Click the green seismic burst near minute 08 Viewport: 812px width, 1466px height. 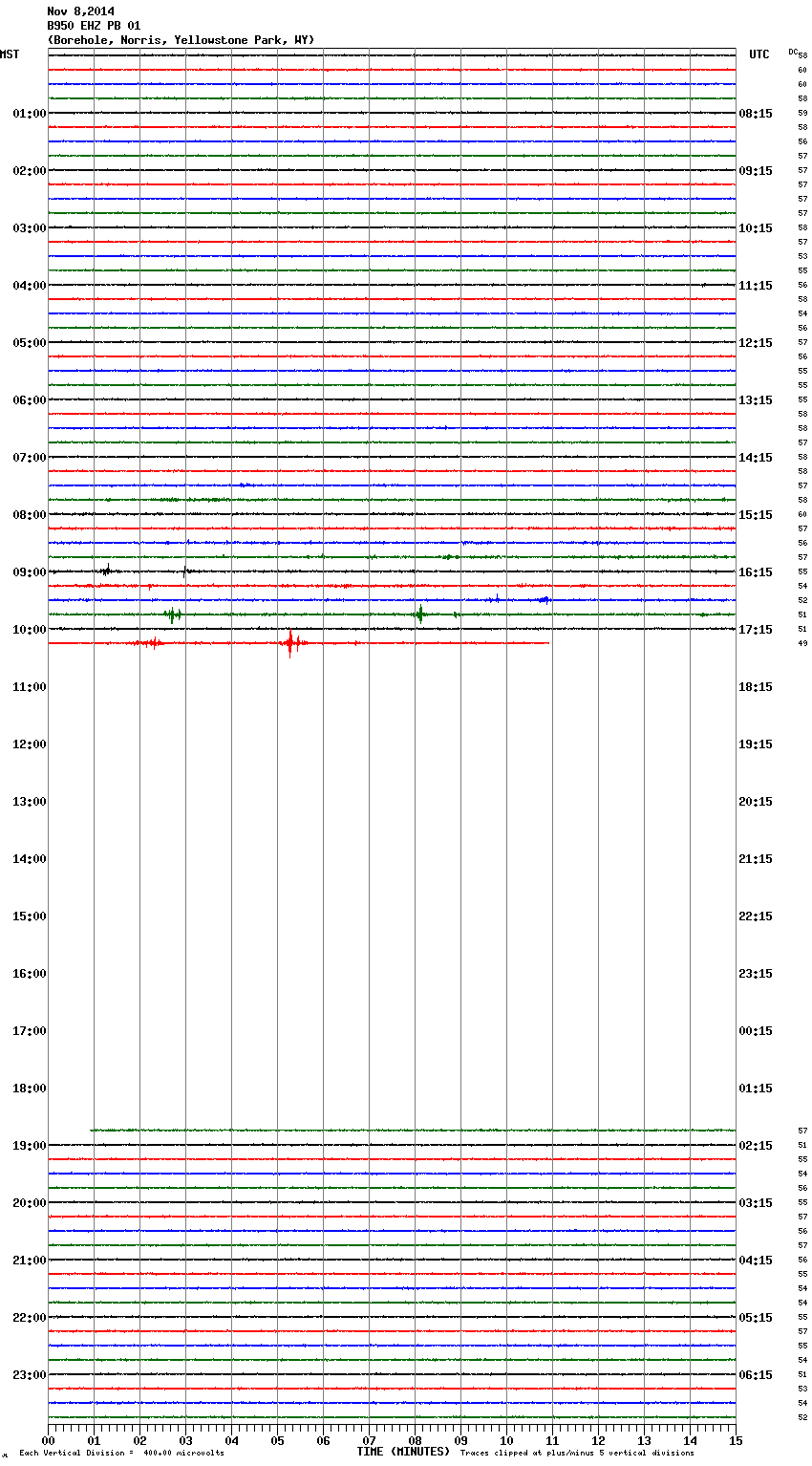(419, 614)
